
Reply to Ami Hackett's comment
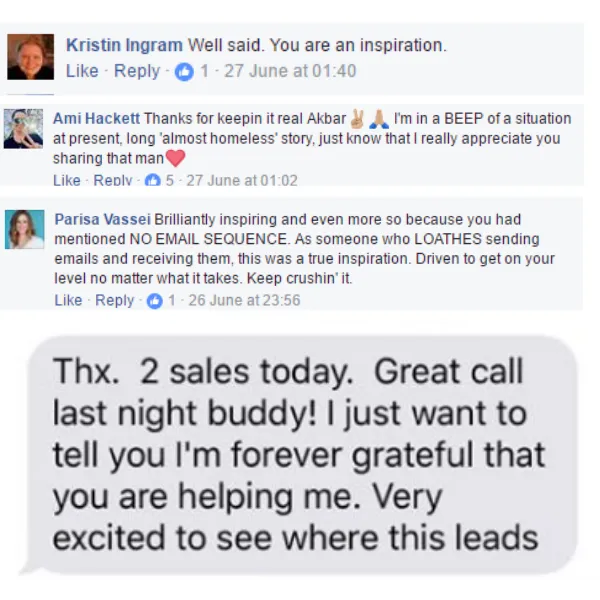point(113,180)
